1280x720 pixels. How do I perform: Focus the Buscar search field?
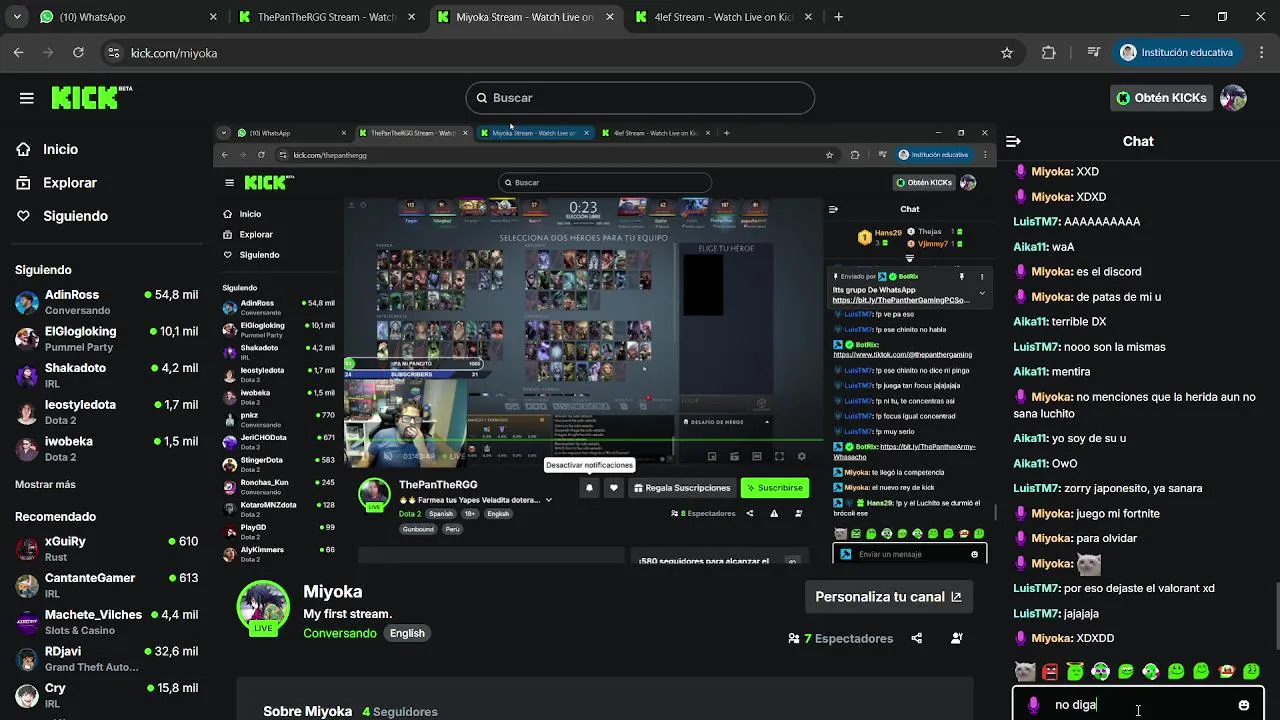pyautogui.click(x=640, y=98)
